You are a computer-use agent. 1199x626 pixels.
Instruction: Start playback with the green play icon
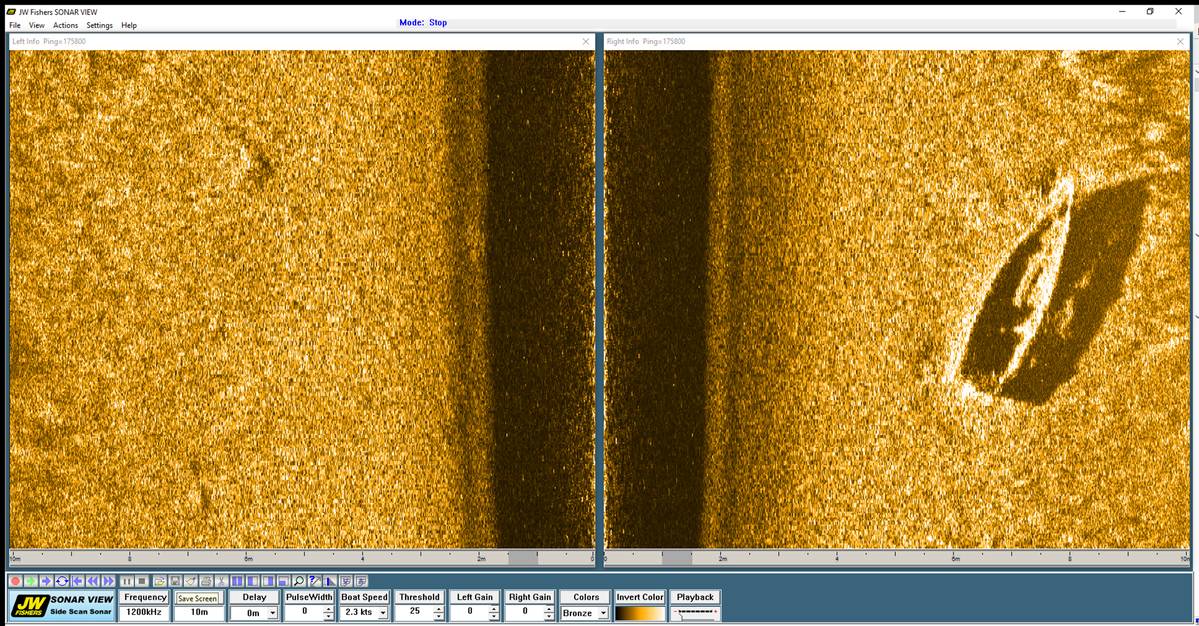point(30,580)
